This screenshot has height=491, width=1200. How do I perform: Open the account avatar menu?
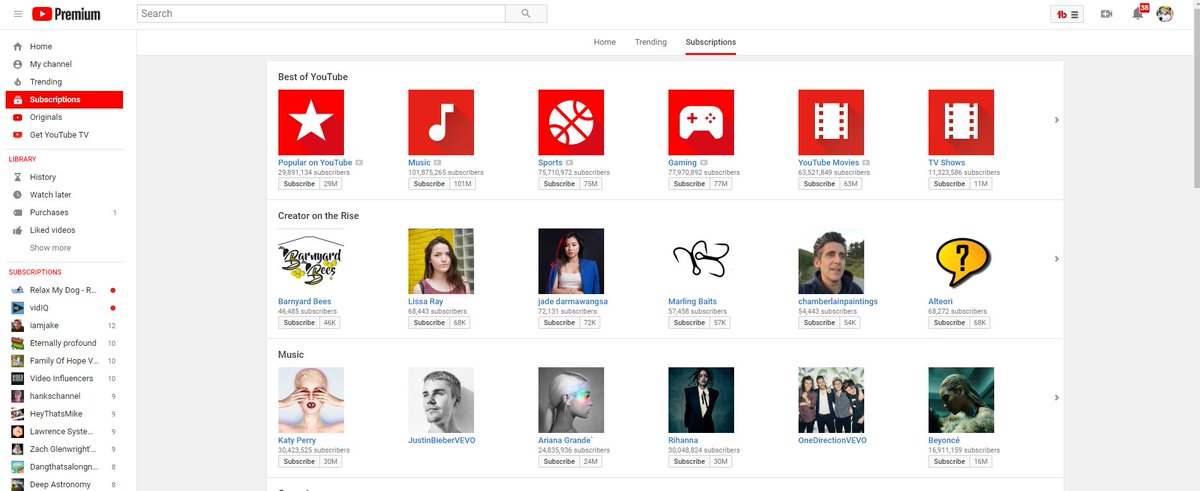[1165, 14]
